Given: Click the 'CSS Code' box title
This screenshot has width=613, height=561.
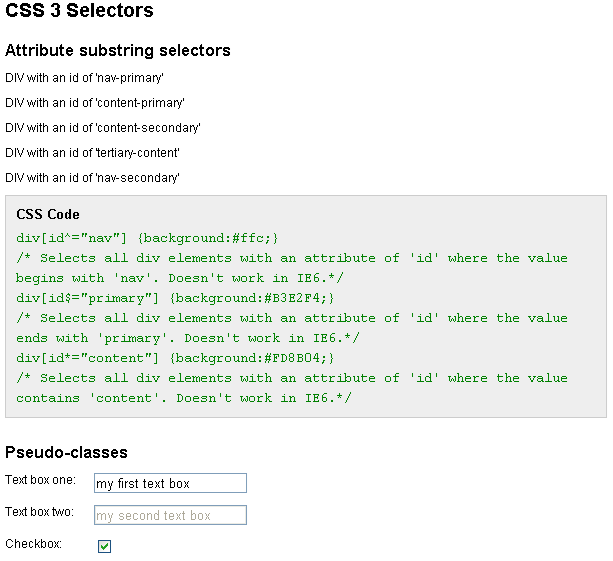Looking at the screenshot, I should 48,214.
